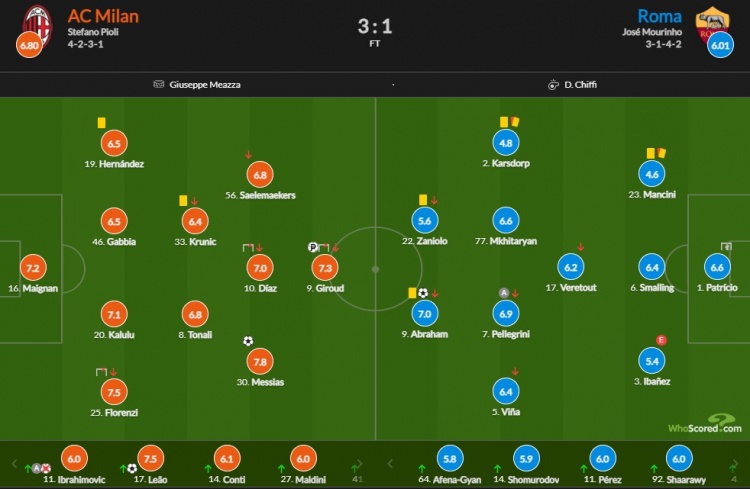Screen dimensions: 750x489
Task: Click the assist A icon above Pellegrini
Action: coord(504,293)
